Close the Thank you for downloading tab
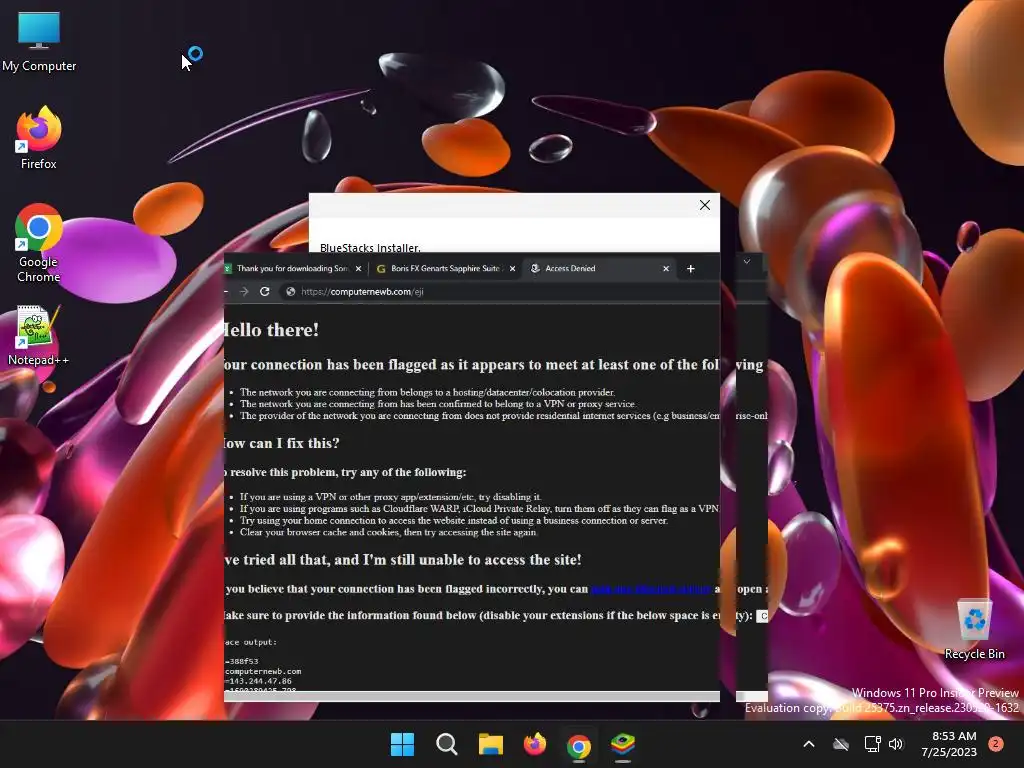 pyautogui.click(x=358, y=268)
